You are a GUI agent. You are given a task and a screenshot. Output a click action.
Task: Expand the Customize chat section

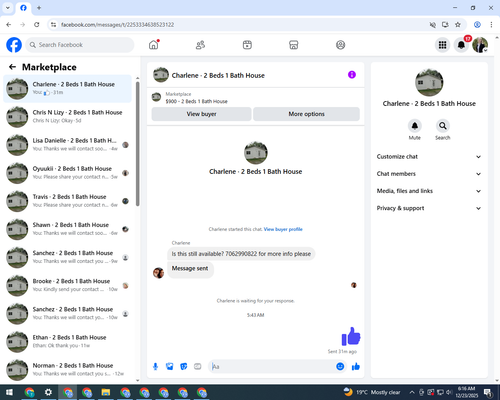(429, 157)
